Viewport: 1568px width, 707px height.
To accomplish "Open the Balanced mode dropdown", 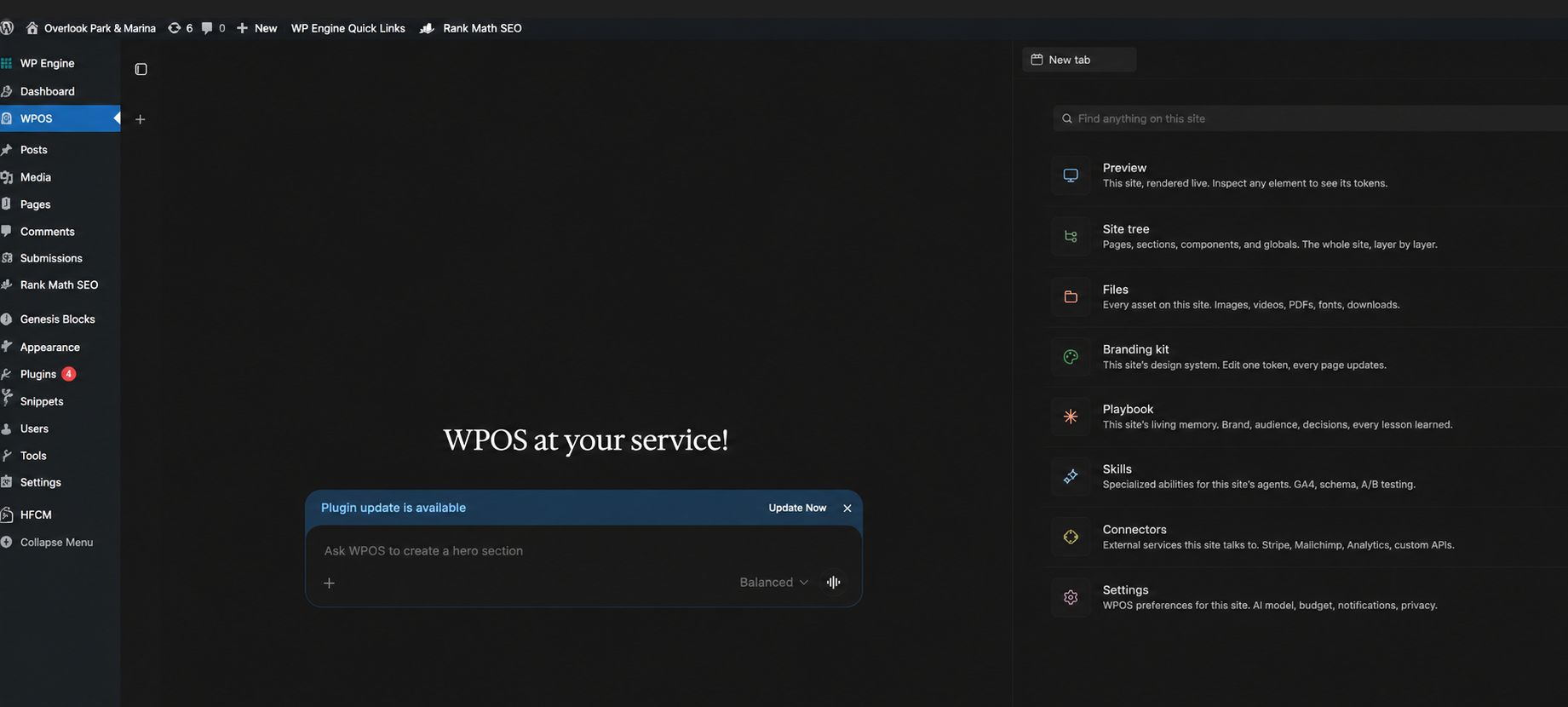I will [x=773, y=582].
